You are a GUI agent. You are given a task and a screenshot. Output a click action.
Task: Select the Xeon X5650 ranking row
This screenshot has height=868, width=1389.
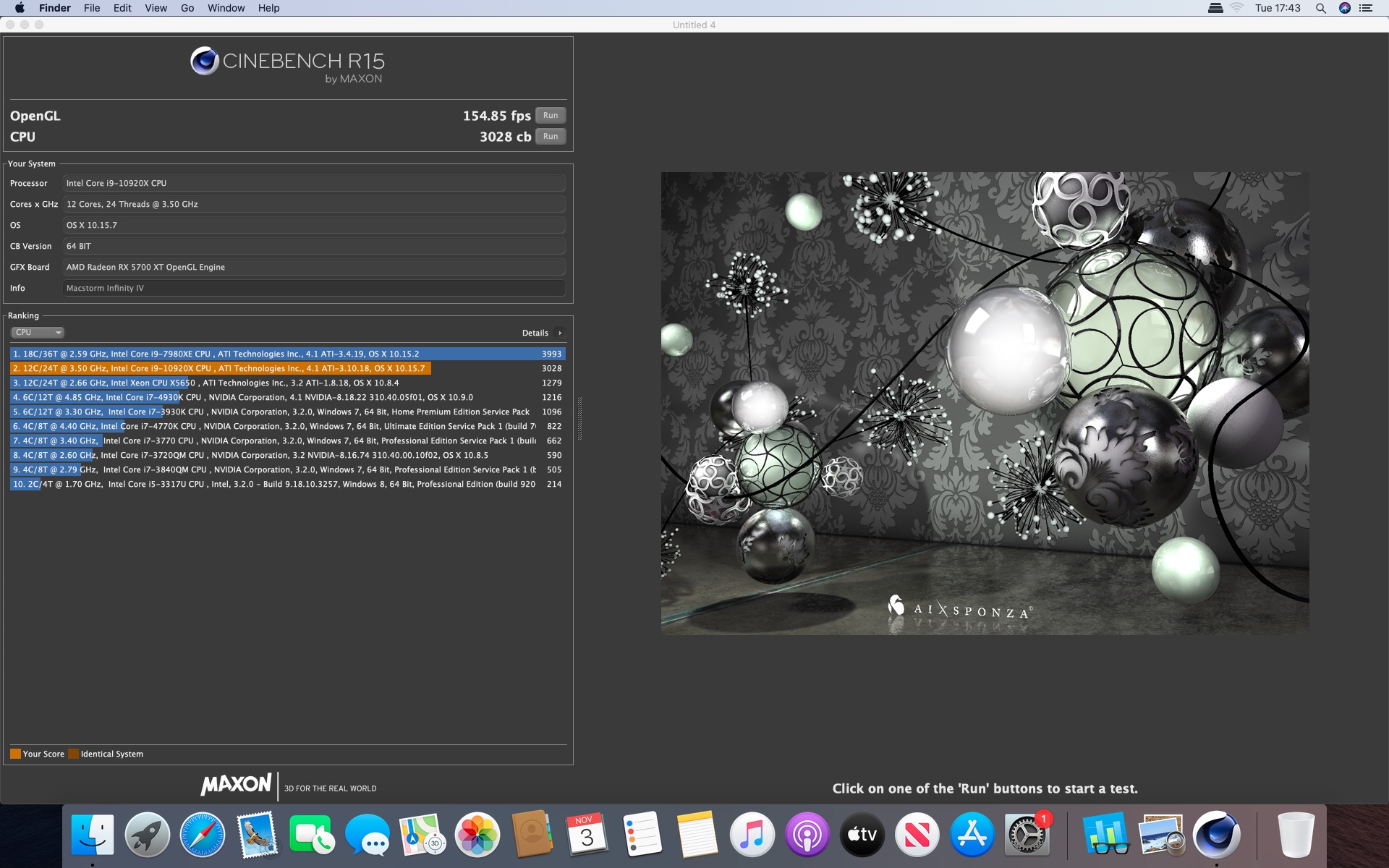[287, 383]
